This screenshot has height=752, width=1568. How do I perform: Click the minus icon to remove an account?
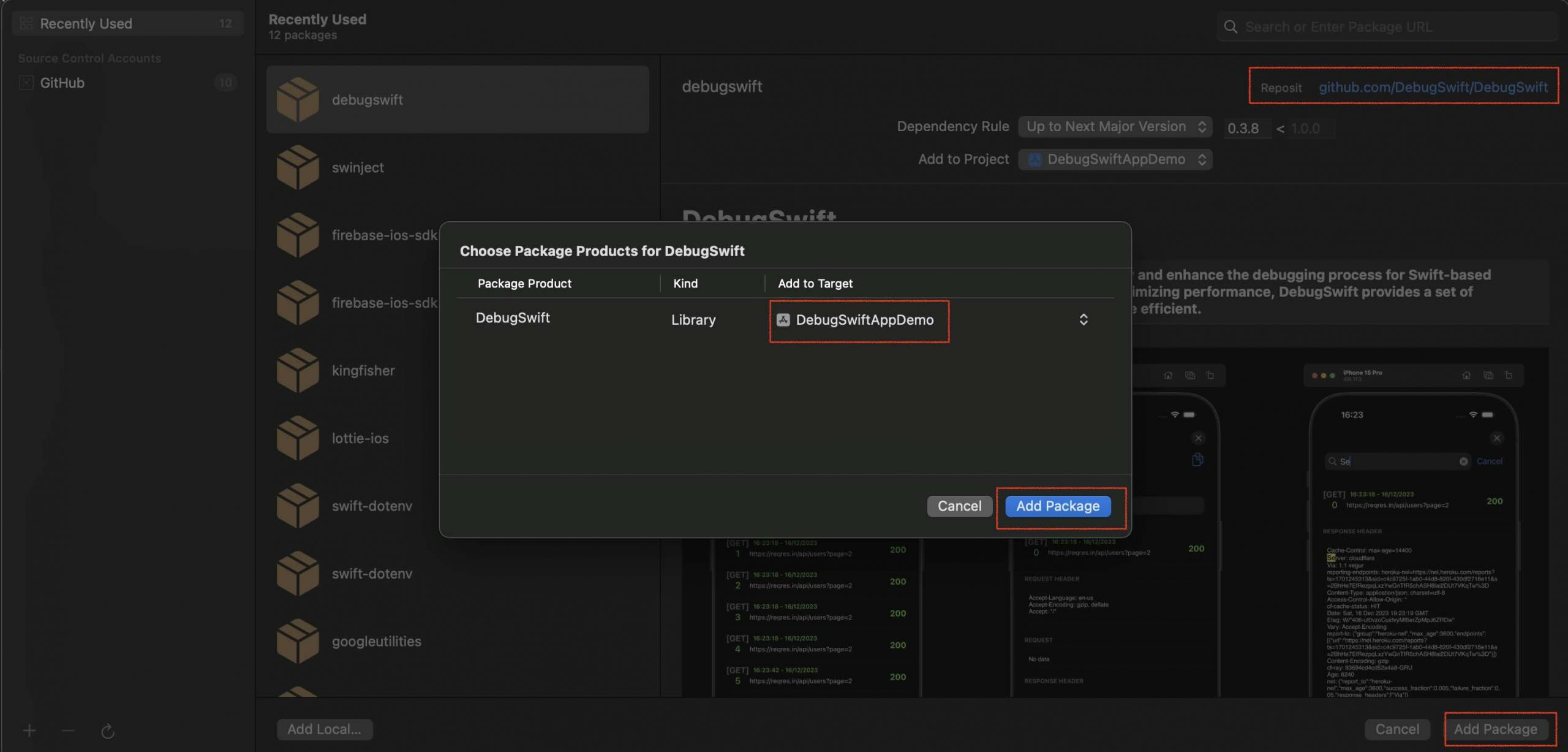point(69,731)
